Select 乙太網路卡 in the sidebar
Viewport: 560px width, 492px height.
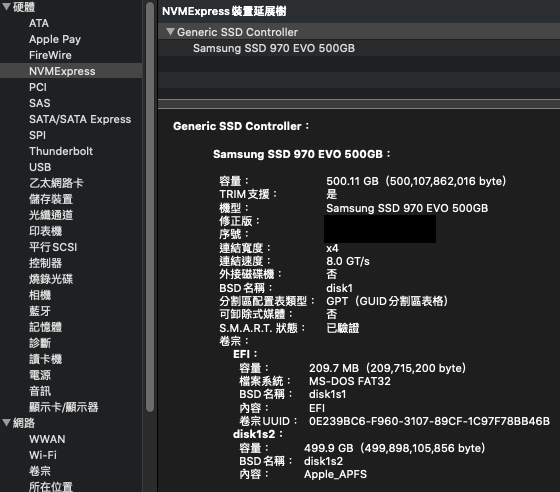[x=56, y=183]
